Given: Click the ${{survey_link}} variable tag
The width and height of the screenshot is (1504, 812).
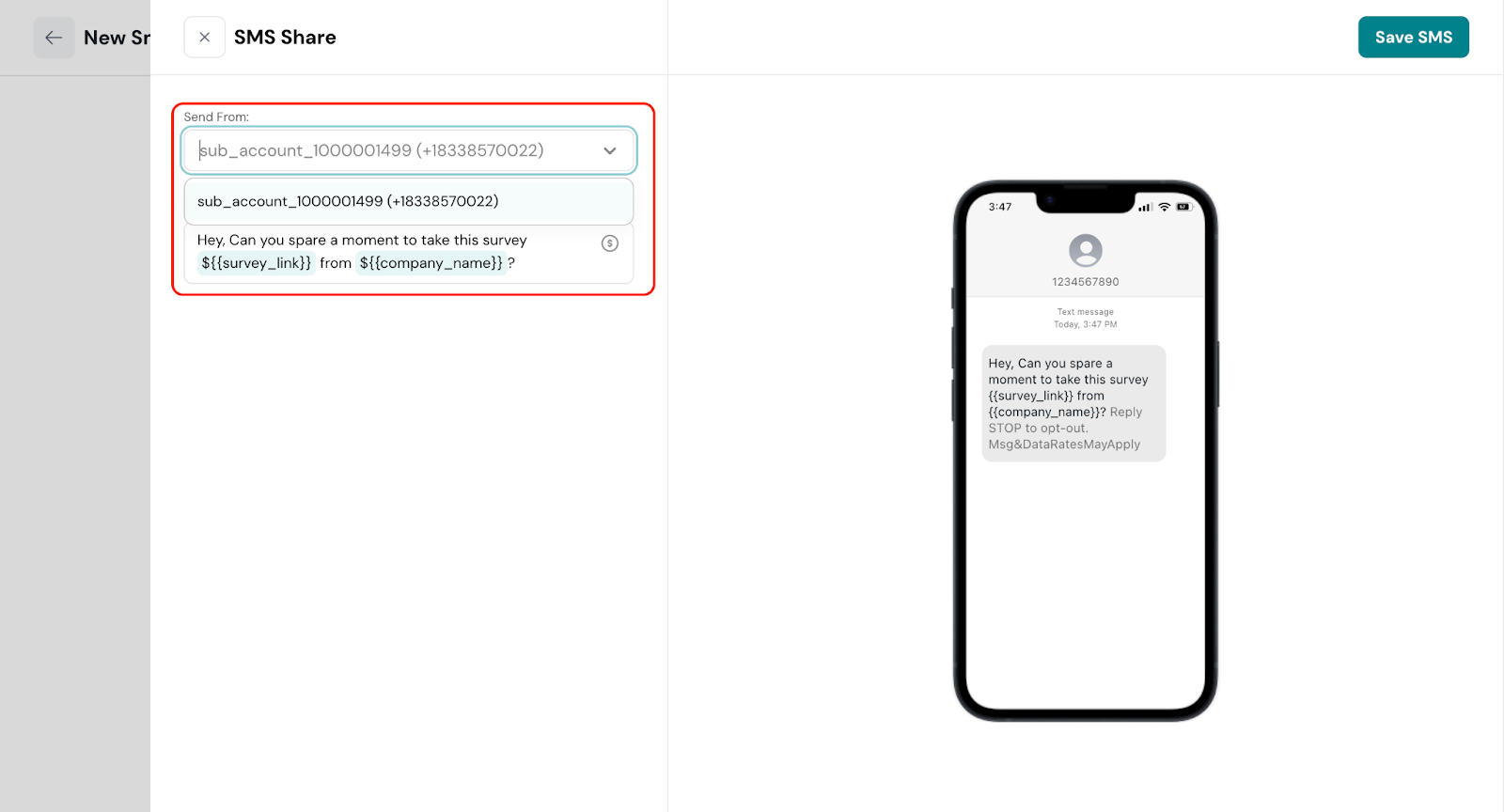Looking at the screenshot, I should (256, 263).
